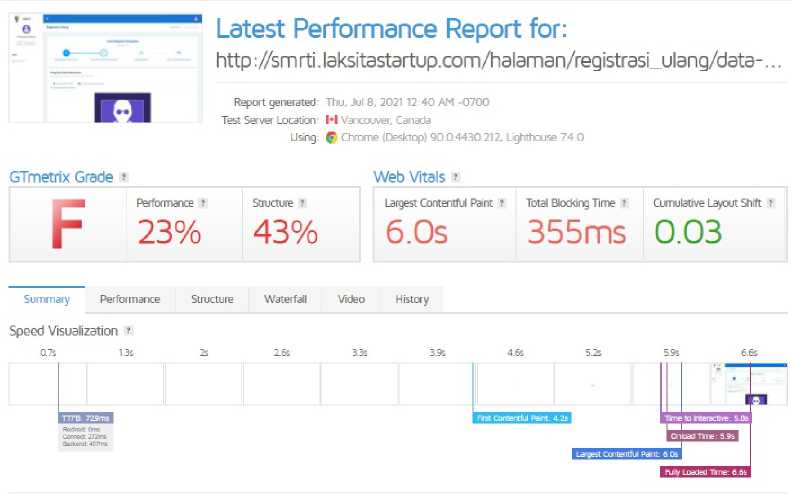Viewport: 791px width, 495px height.
Task: Click Speed Visualization help icon
Action: pyautogui.click(x=128, y=331)
